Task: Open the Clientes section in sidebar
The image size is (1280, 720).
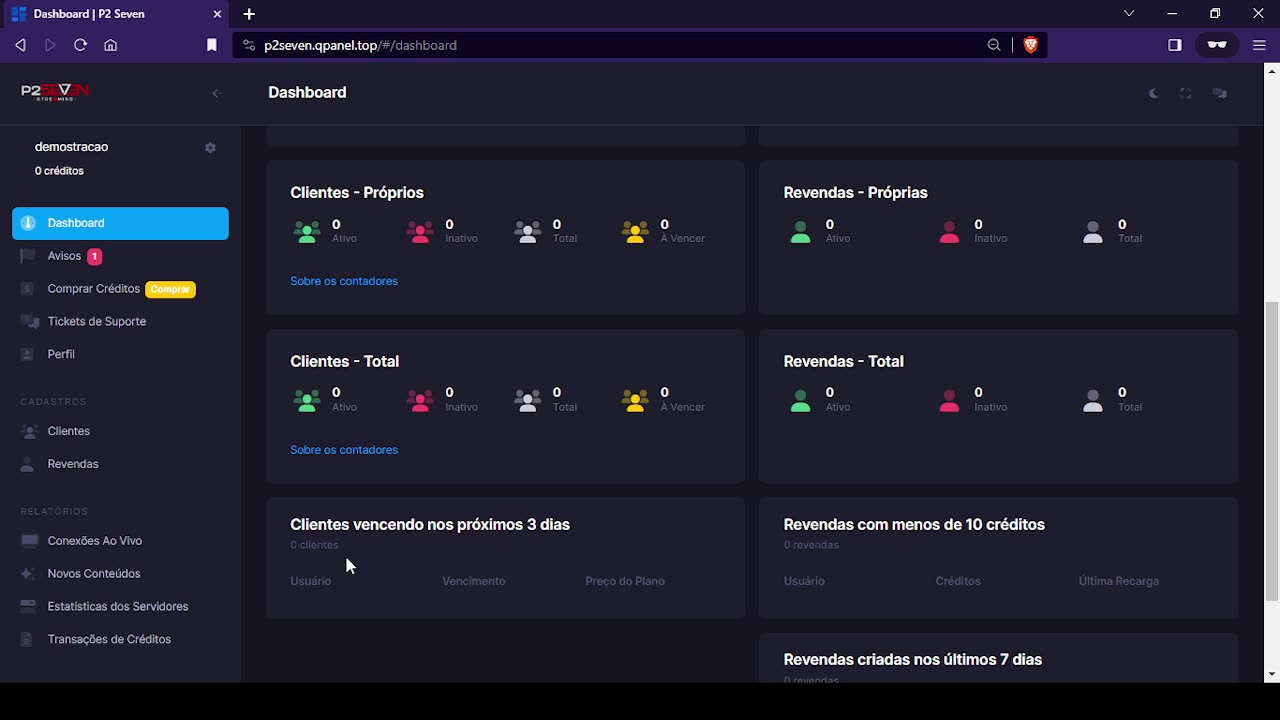Action: tap(69, 431)
